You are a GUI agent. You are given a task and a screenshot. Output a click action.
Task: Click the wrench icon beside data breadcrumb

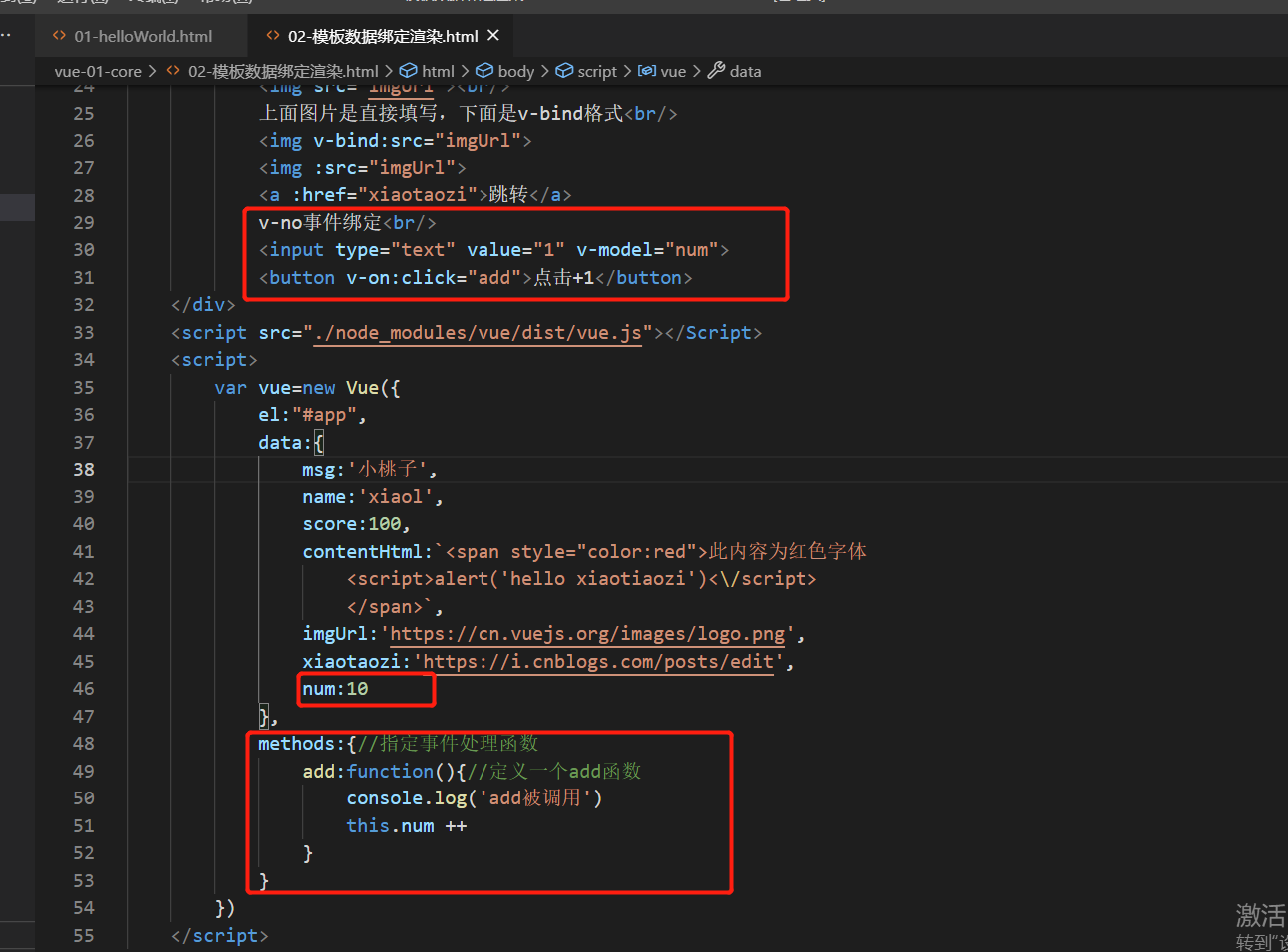[x=716, y=71]
